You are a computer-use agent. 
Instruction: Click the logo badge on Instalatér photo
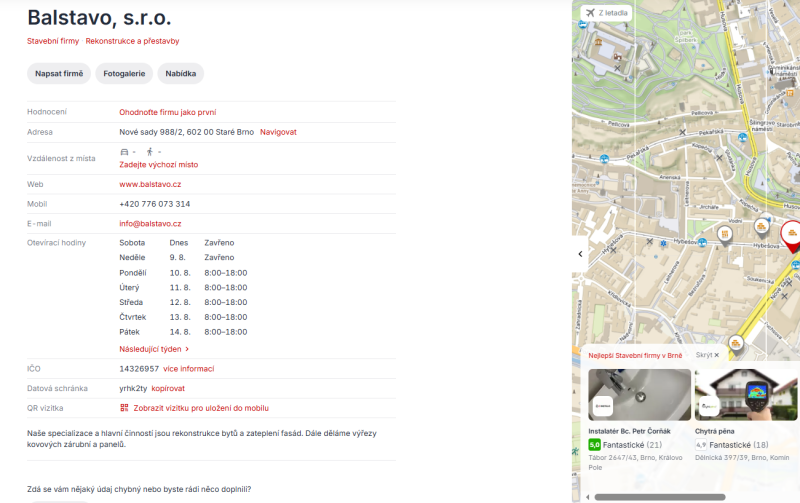(x=603, y=406)
